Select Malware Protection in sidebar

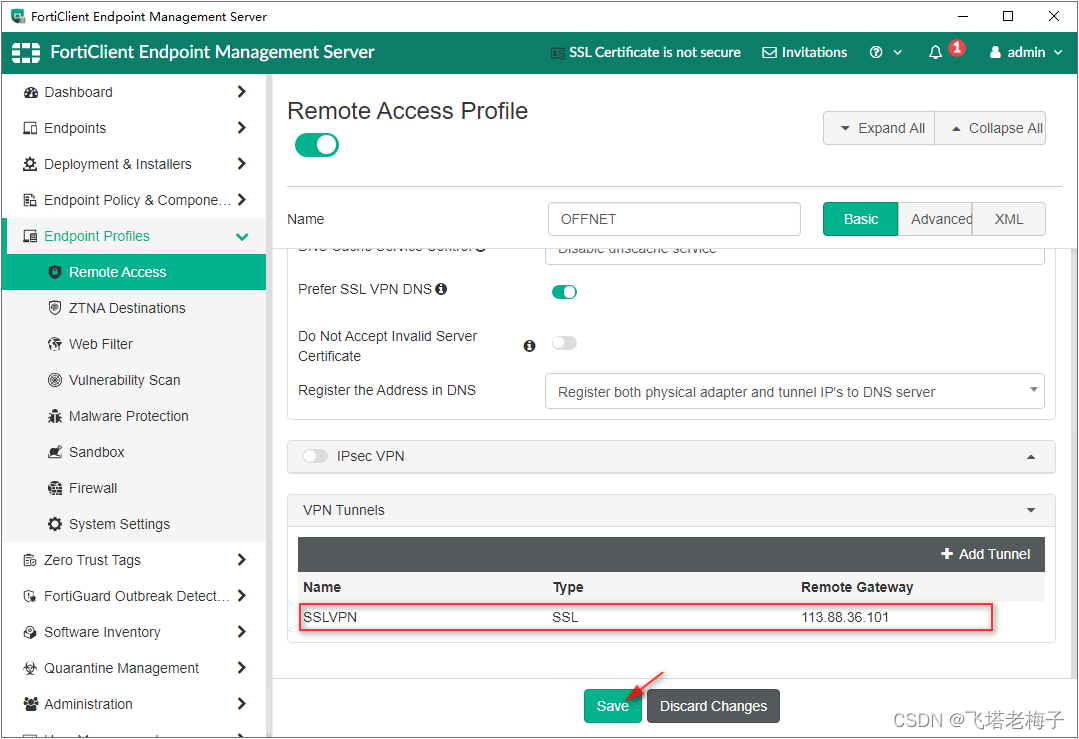[129, 416]
